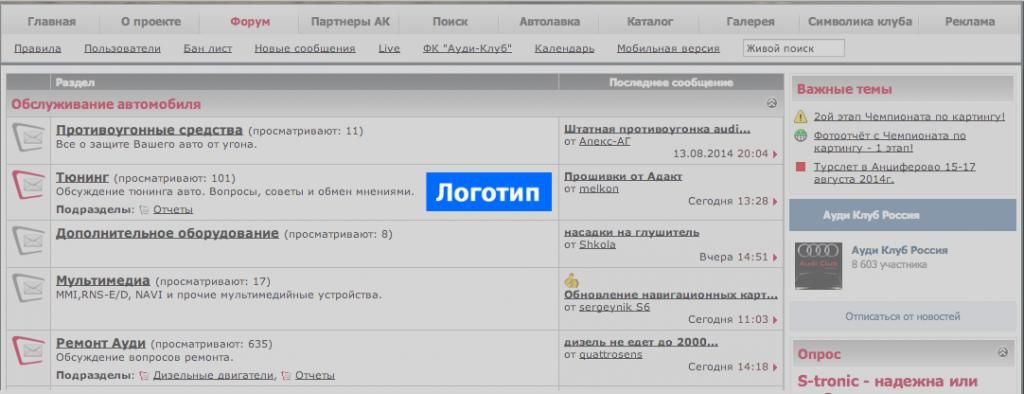Click the Тюнинг forum envelope icon
The image size is (1024, 394).
28,186
